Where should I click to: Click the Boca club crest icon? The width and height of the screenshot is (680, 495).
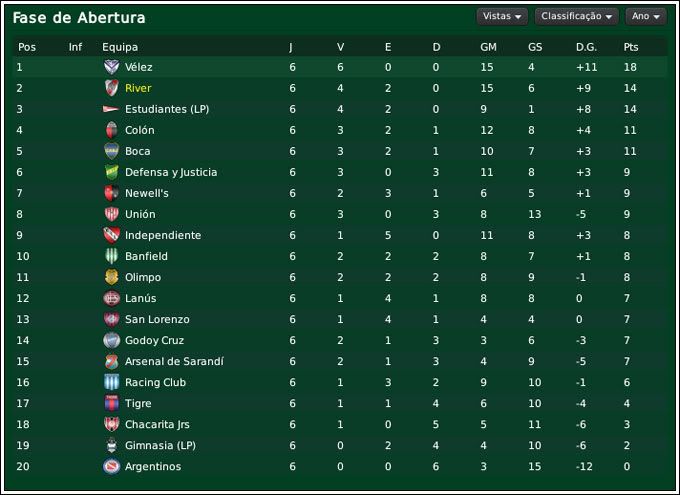[111, 151]
